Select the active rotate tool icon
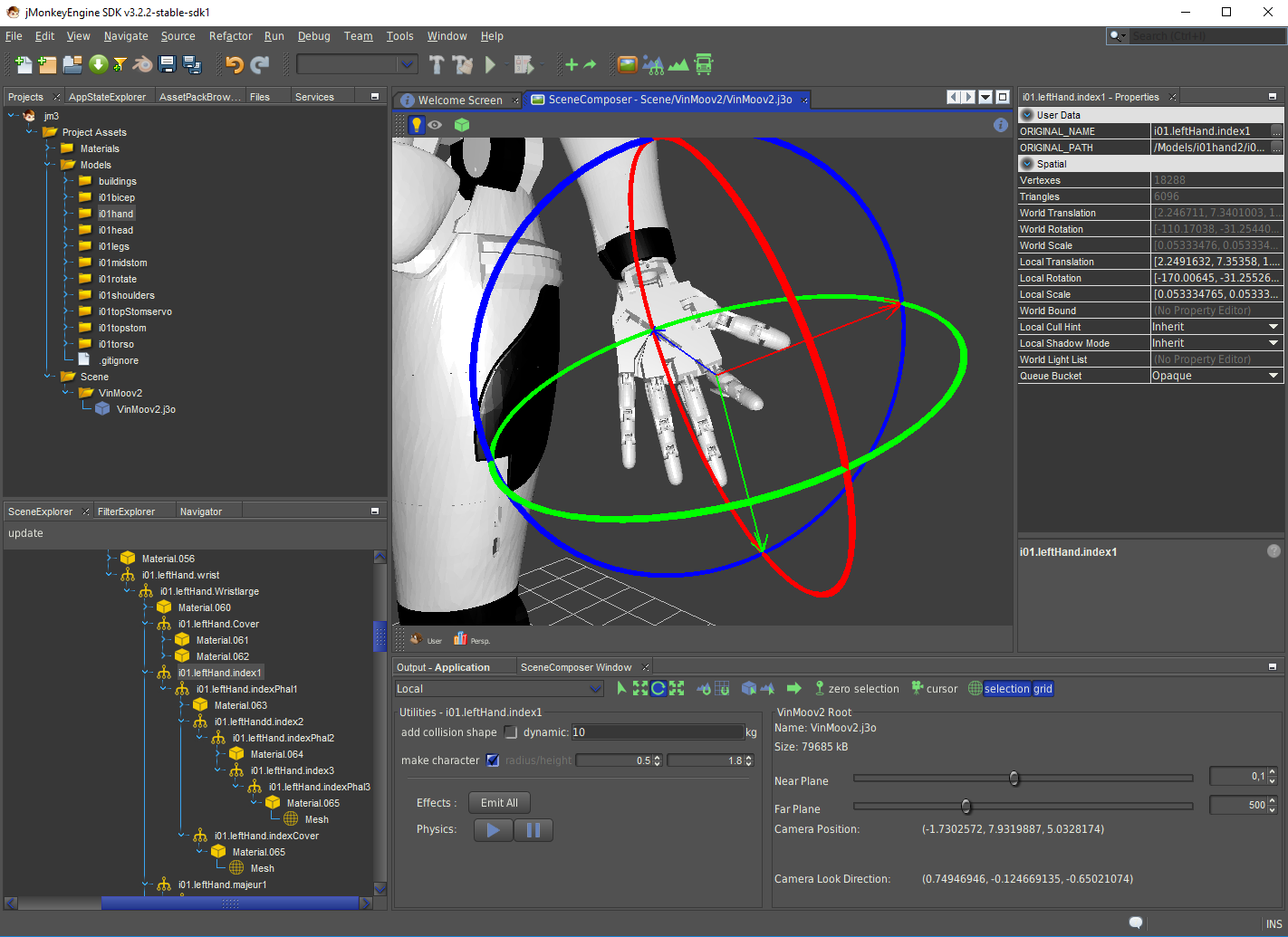Image resolution: width=1288 pixels, height=937 pixels. click(658, 688)
